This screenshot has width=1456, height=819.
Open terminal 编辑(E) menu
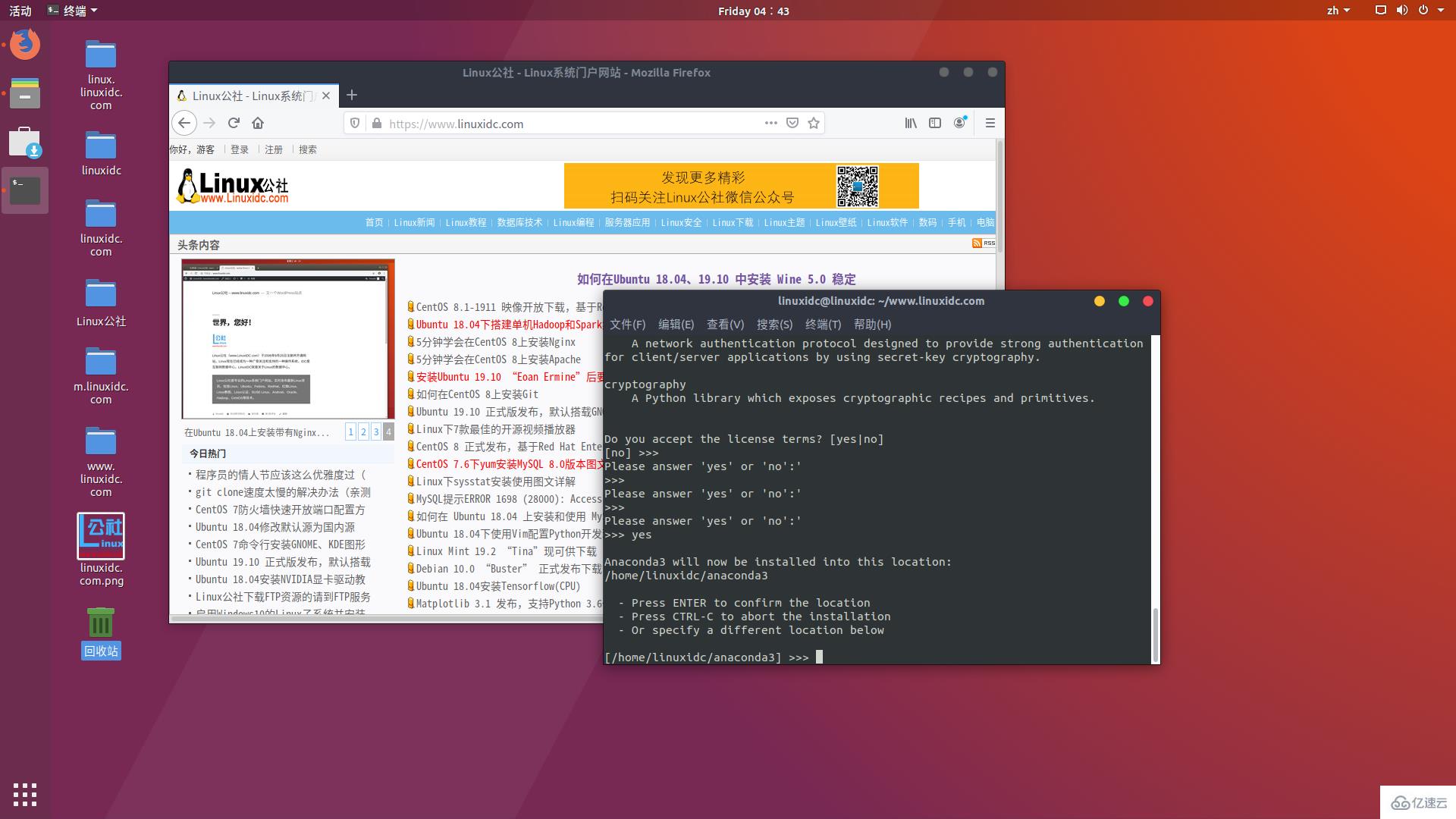coord(676,324)
